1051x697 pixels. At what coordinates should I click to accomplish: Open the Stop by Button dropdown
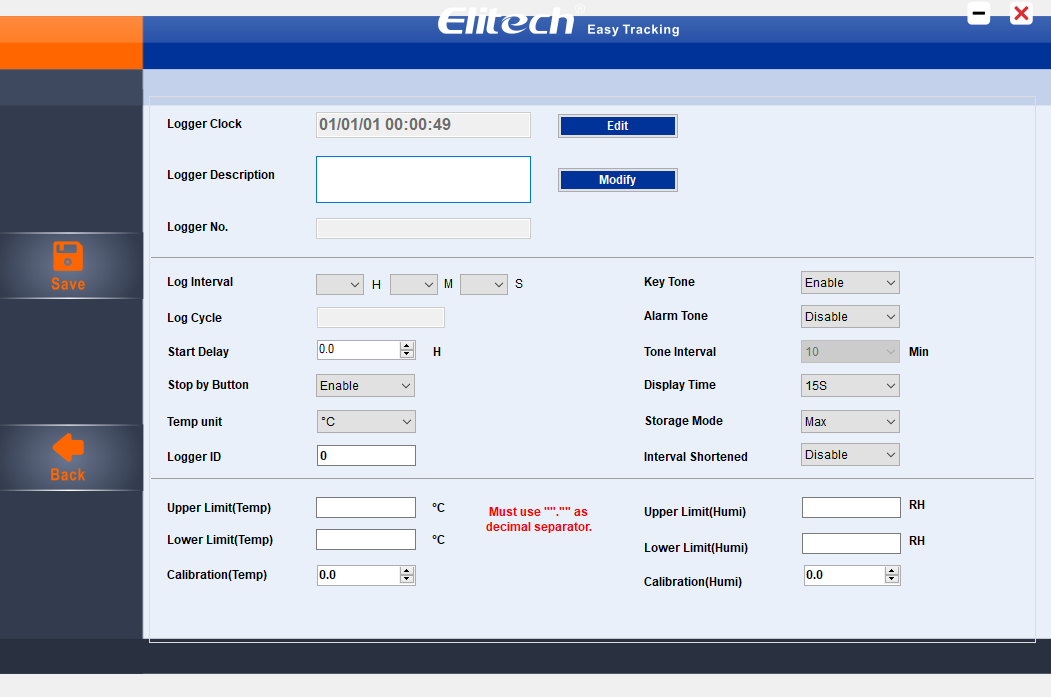pos(365,386)
